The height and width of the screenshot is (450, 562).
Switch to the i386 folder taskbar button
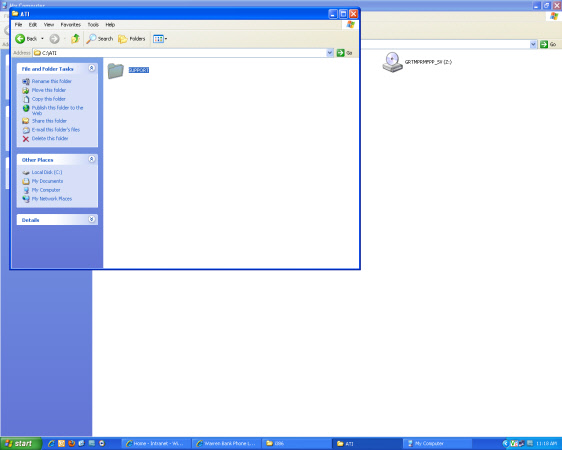[x=296, y=444]
